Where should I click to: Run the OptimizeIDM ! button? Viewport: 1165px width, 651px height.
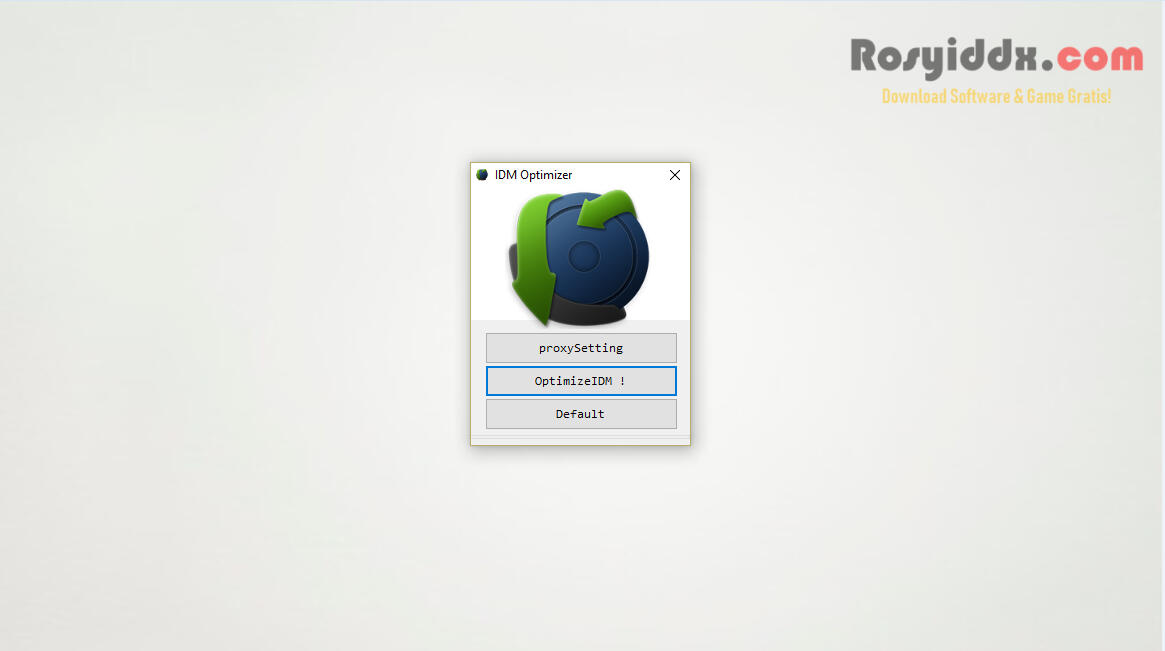[x=581, y=380]
